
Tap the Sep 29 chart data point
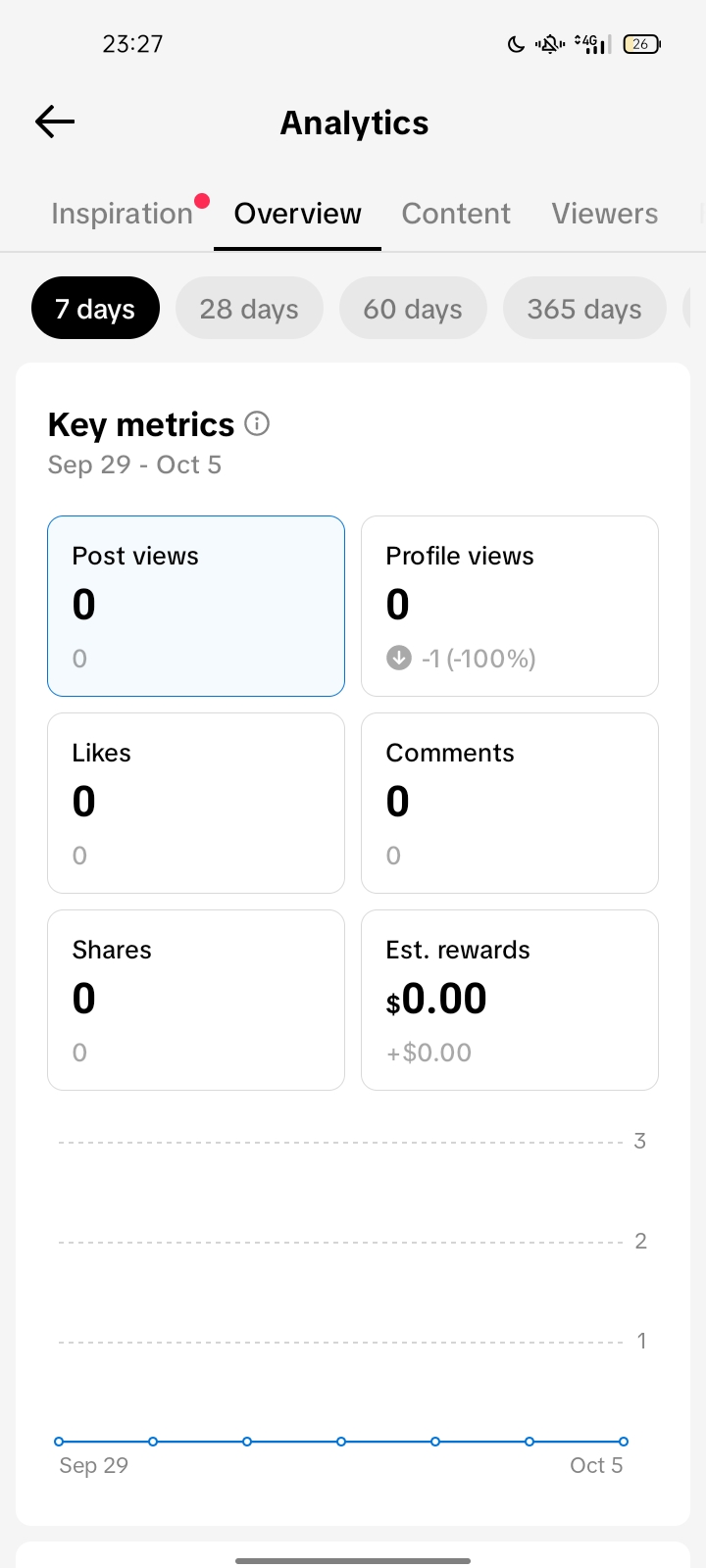(x=59, y=1442)
